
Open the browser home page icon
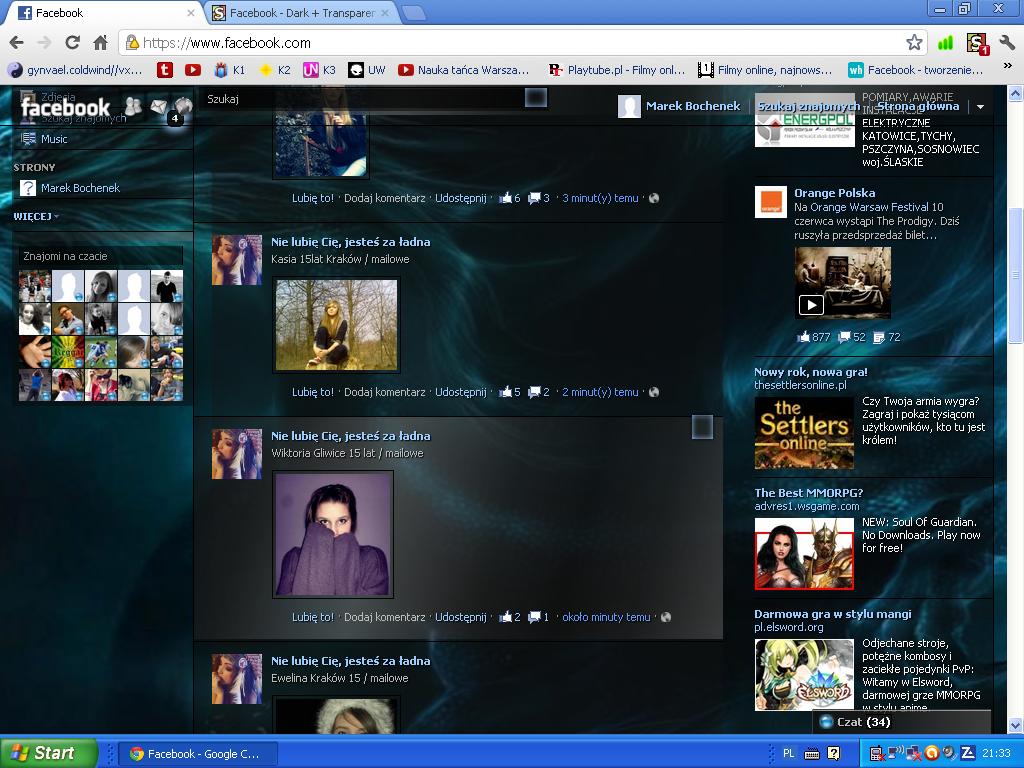[x=100, y=43]
